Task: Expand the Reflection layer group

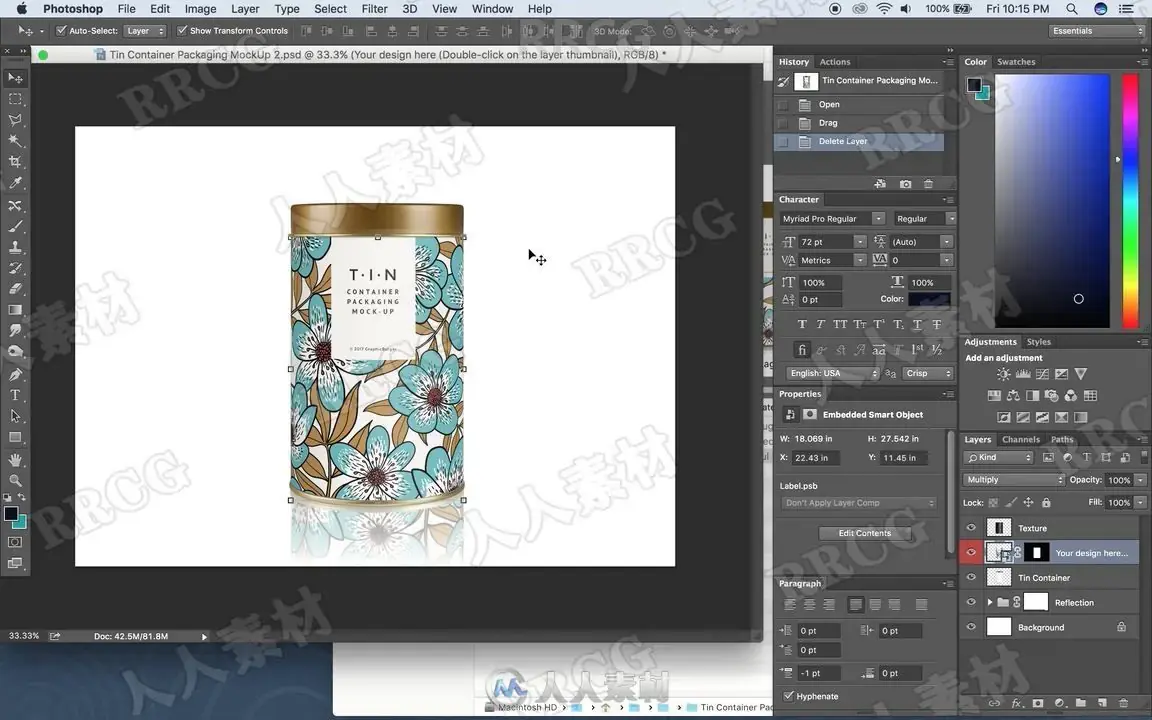Action: click(x=990, y=602)
